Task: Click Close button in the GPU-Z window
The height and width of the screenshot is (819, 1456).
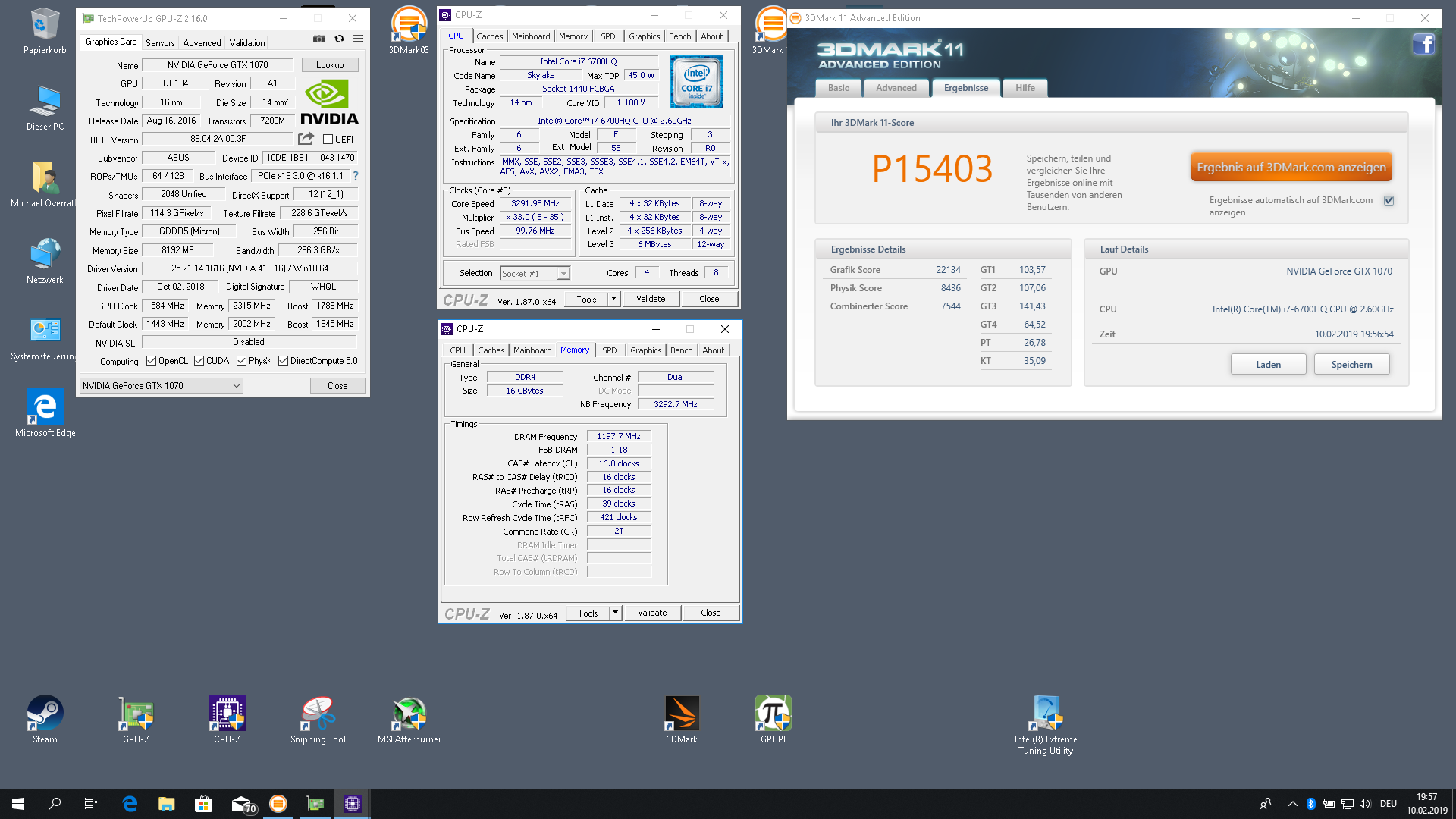Action: coord(337,386)
